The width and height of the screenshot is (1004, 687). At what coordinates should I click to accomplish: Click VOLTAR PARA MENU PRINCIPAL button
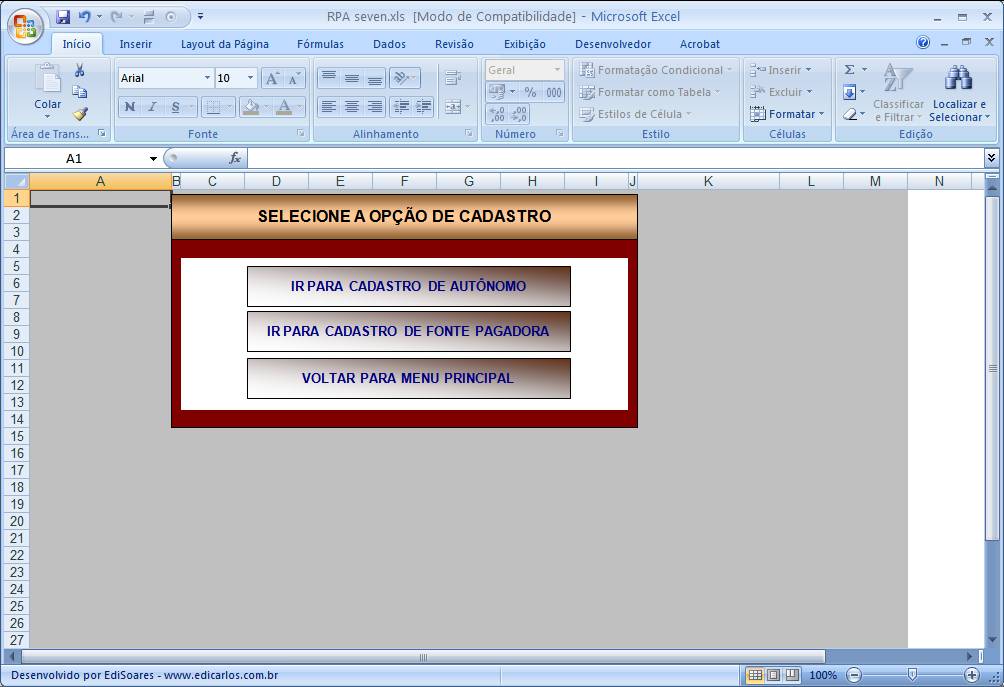tap(408, 378)
